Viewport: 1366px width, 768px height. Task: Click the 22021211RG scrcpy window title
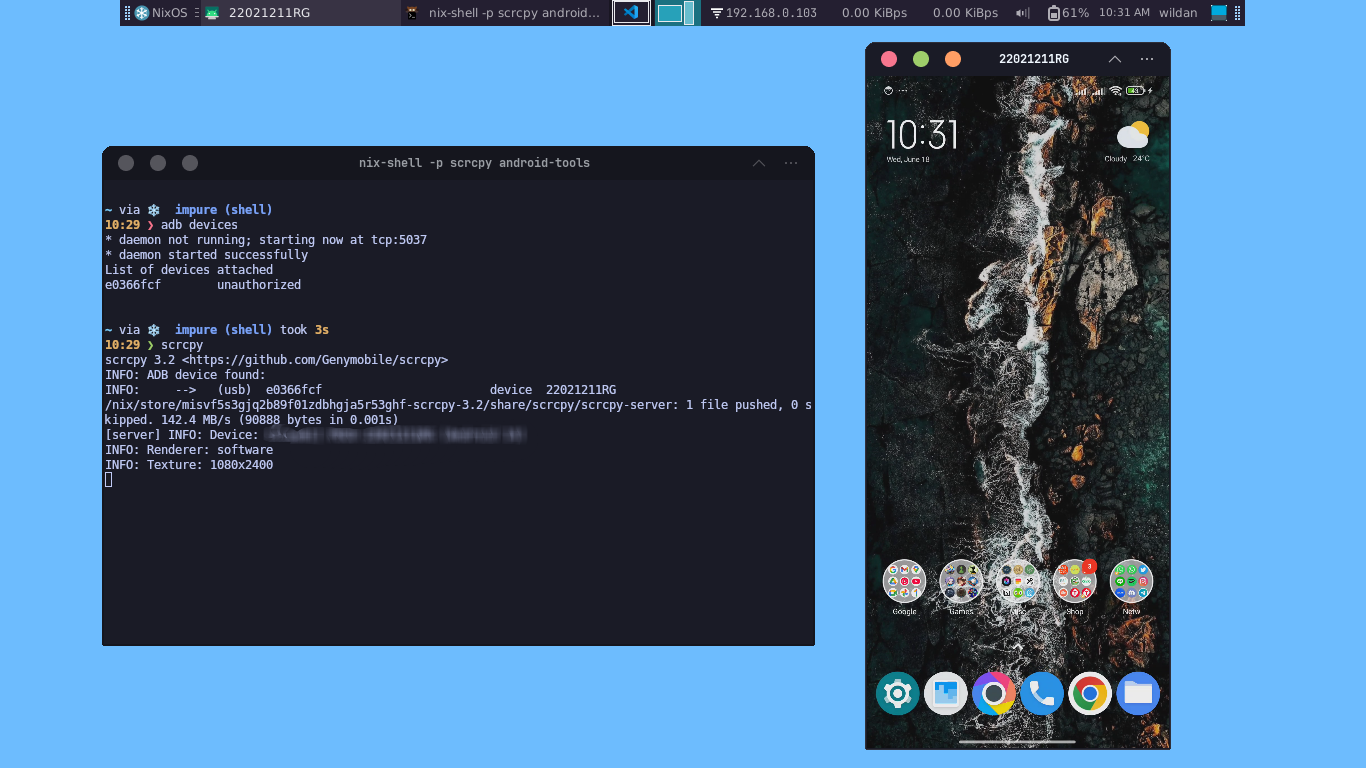[x=1034, y=59]
